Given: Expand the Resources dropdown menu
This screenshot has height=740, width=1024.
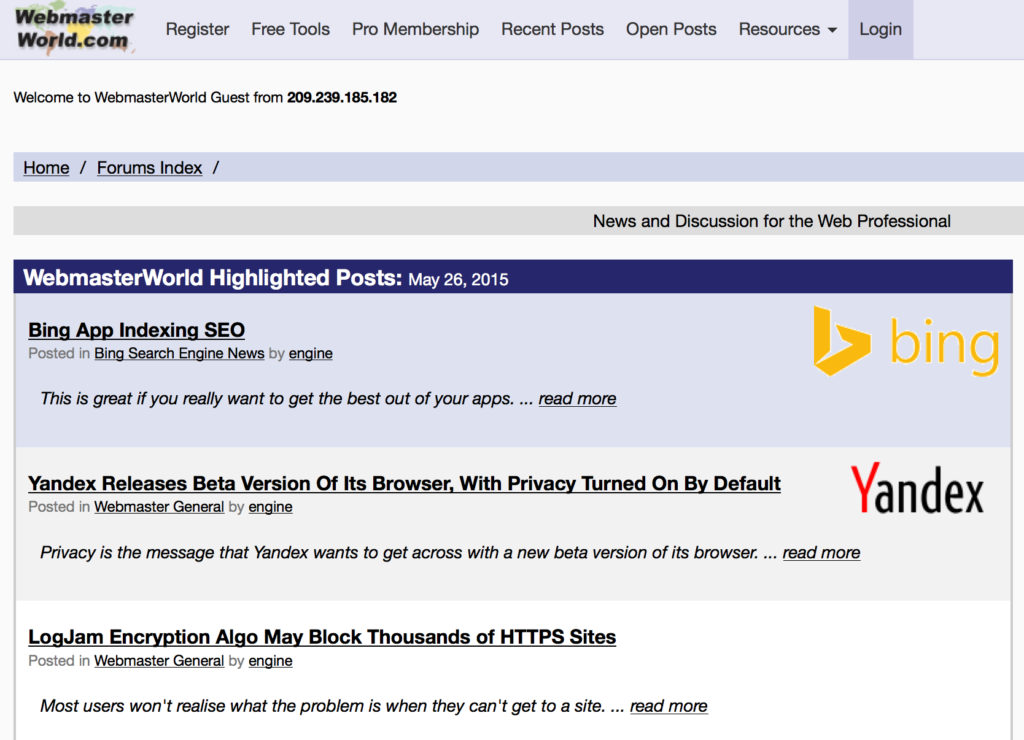Looking at the screenshot, I should [788, 29].
